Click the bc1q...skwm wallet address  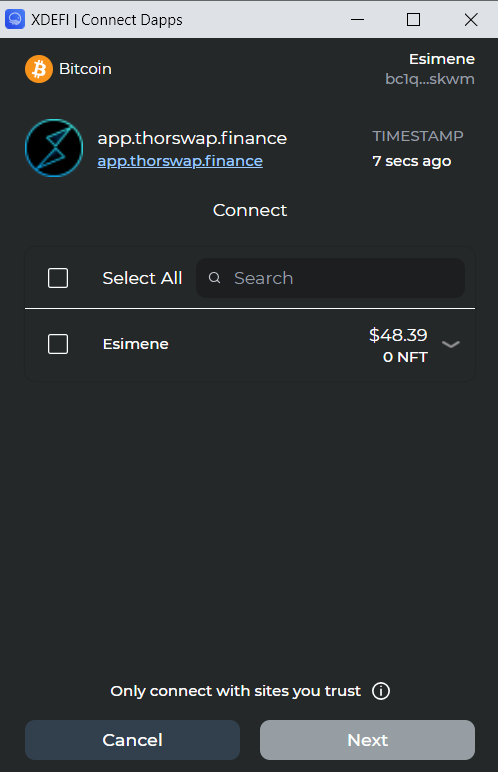point(430,79)
